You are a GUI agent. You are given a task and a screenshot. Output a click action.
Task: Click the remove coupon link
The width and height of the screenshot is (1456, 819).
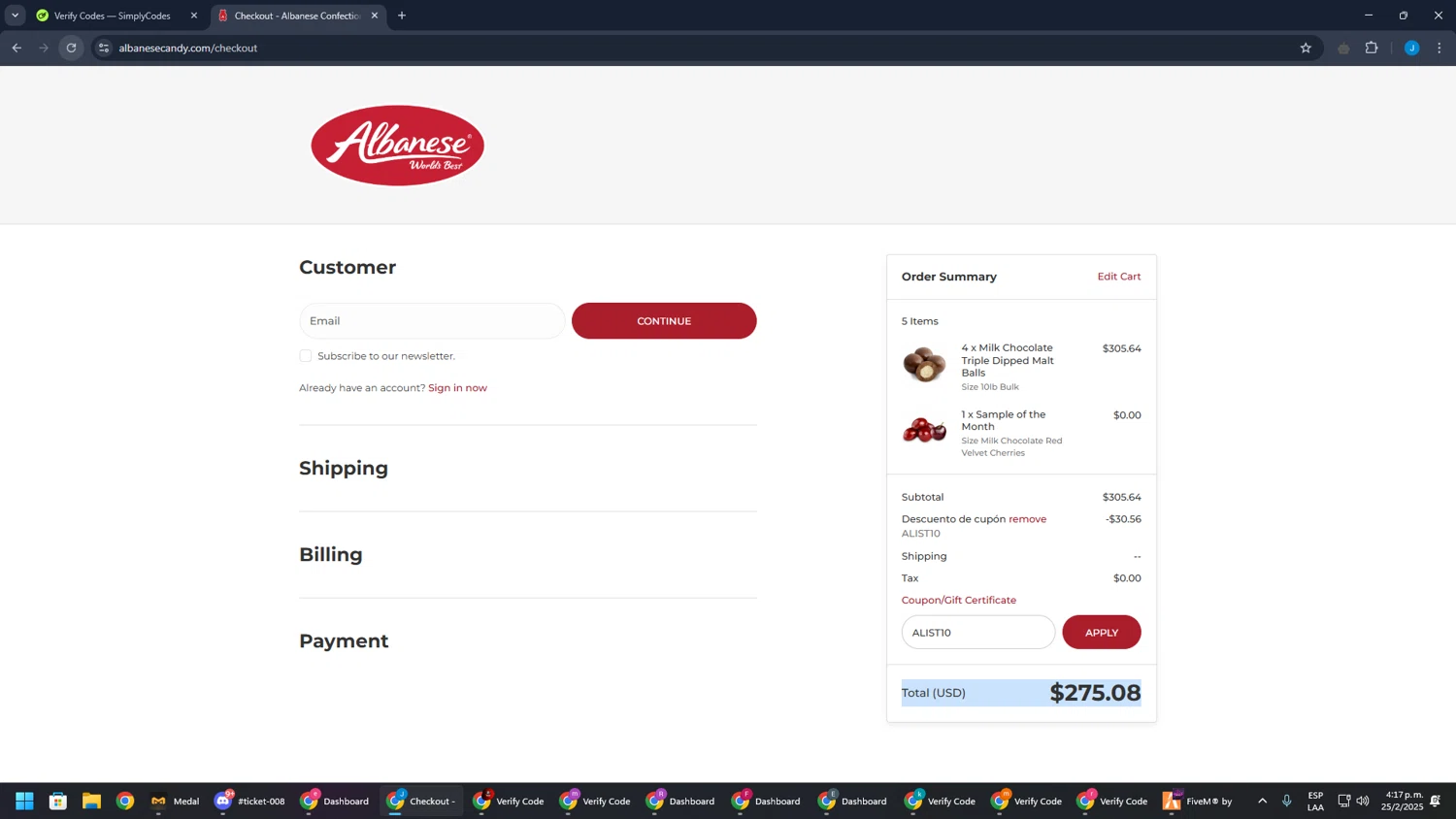tap(1027, 519)
